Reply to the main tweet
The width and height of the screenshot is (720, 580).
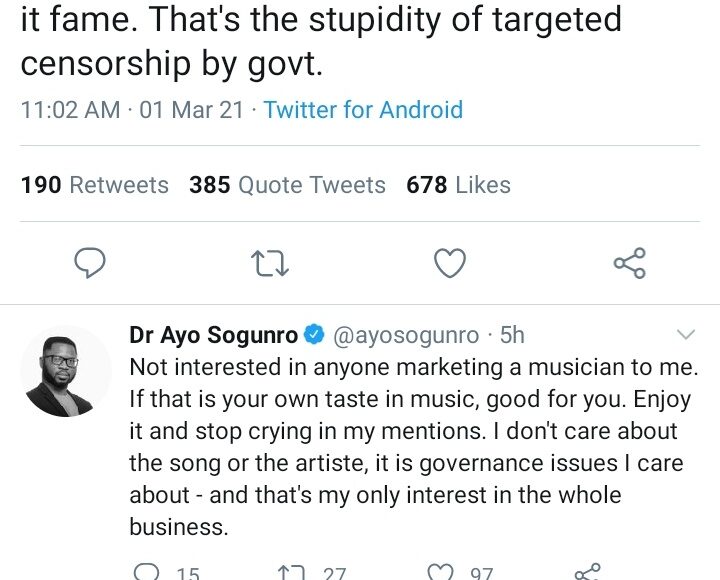click(x=91, y=263)
